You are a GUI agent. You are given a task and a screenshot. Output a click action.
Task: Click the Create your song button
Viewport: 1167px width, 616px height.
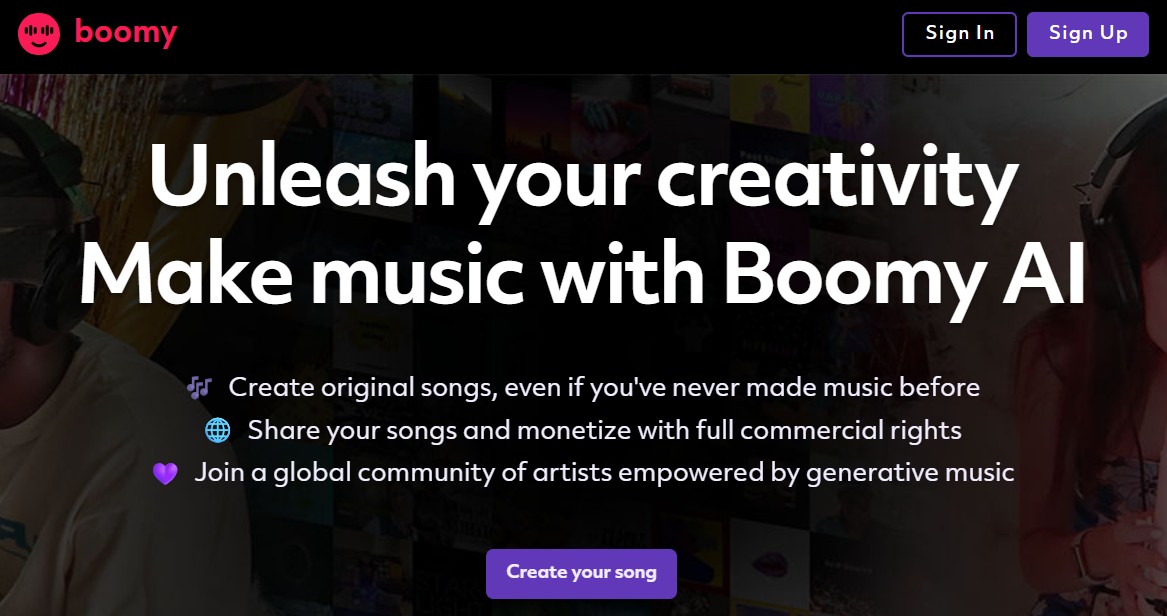[x=581, y=573]
